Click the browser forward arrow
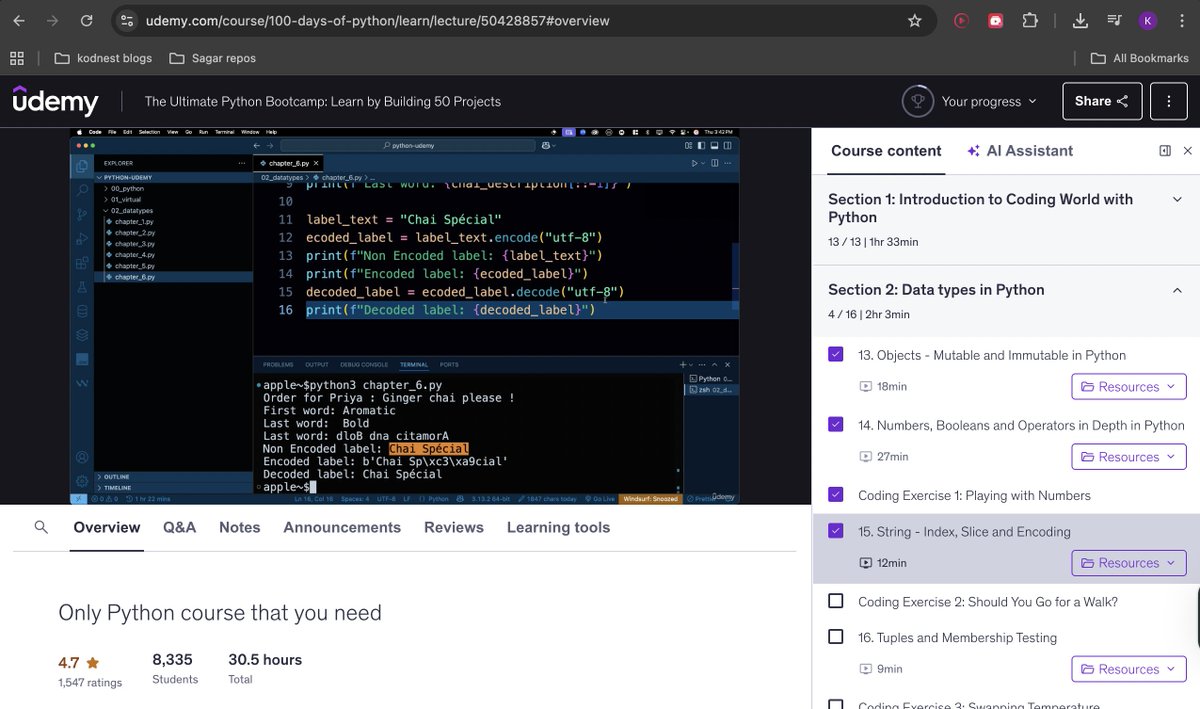Screen dimensions: 1200x709 (x=52, y=20)
